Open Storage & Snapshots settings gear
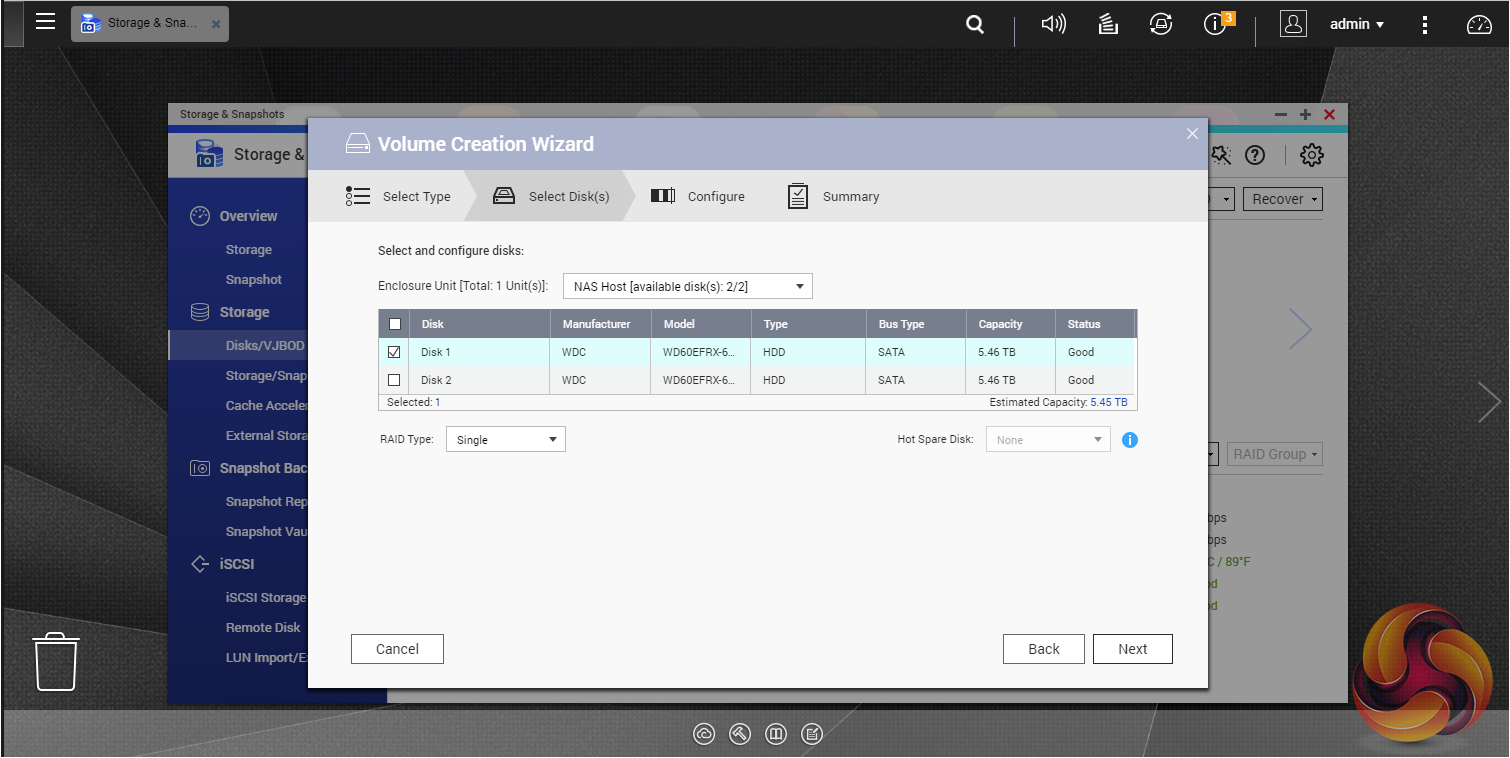This screenshot has height=758, width=1510. coord(1311,155)
